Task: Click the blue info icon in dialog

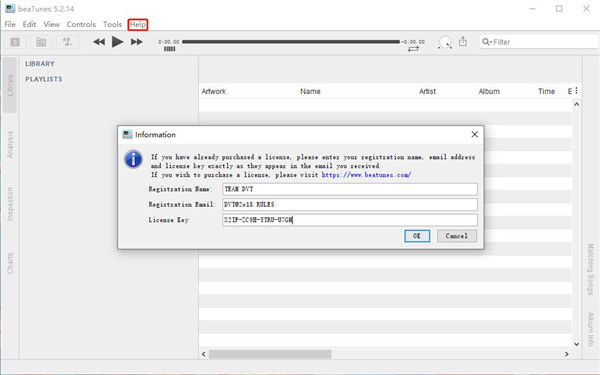Action: [x=133, y=159]
